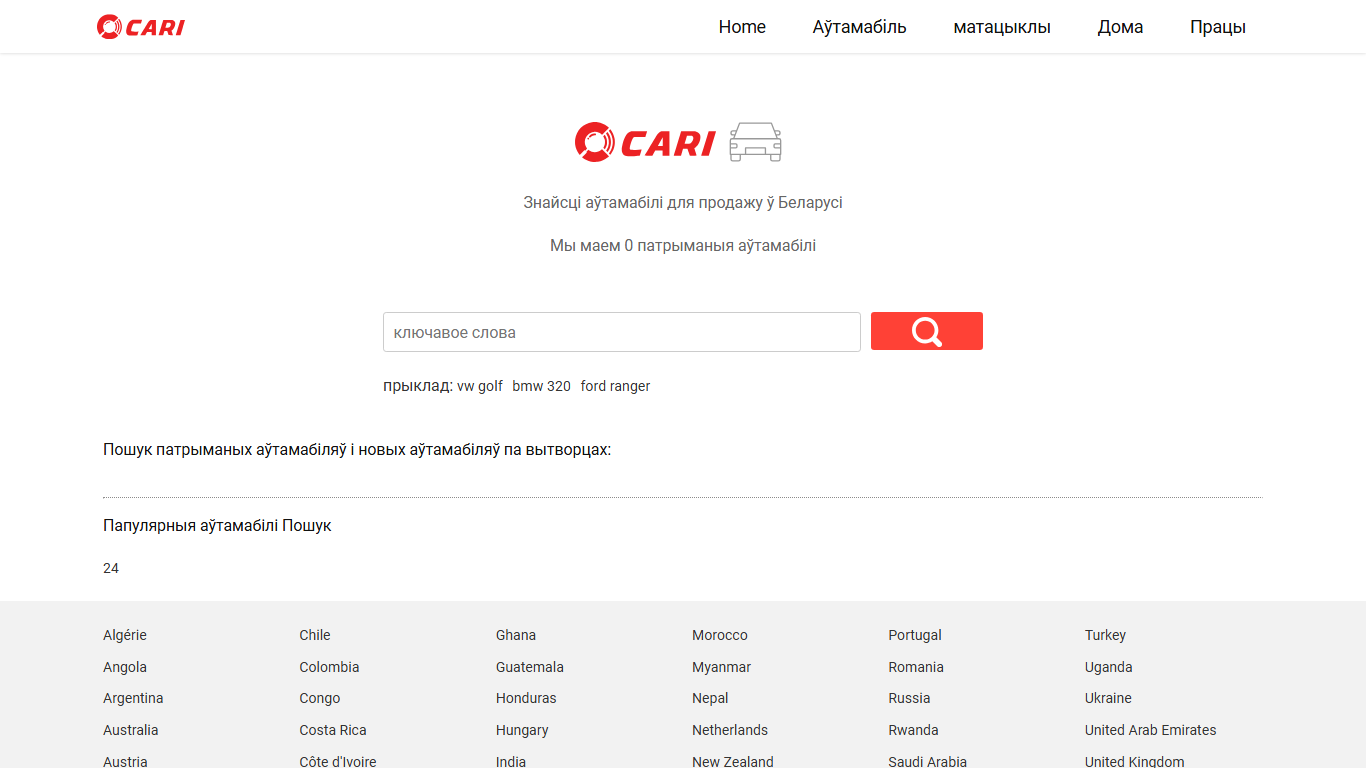The height and width of the screenshot is (768, 1366).
Task: Open the Rwanda country link
Action: tap(913, 730)
